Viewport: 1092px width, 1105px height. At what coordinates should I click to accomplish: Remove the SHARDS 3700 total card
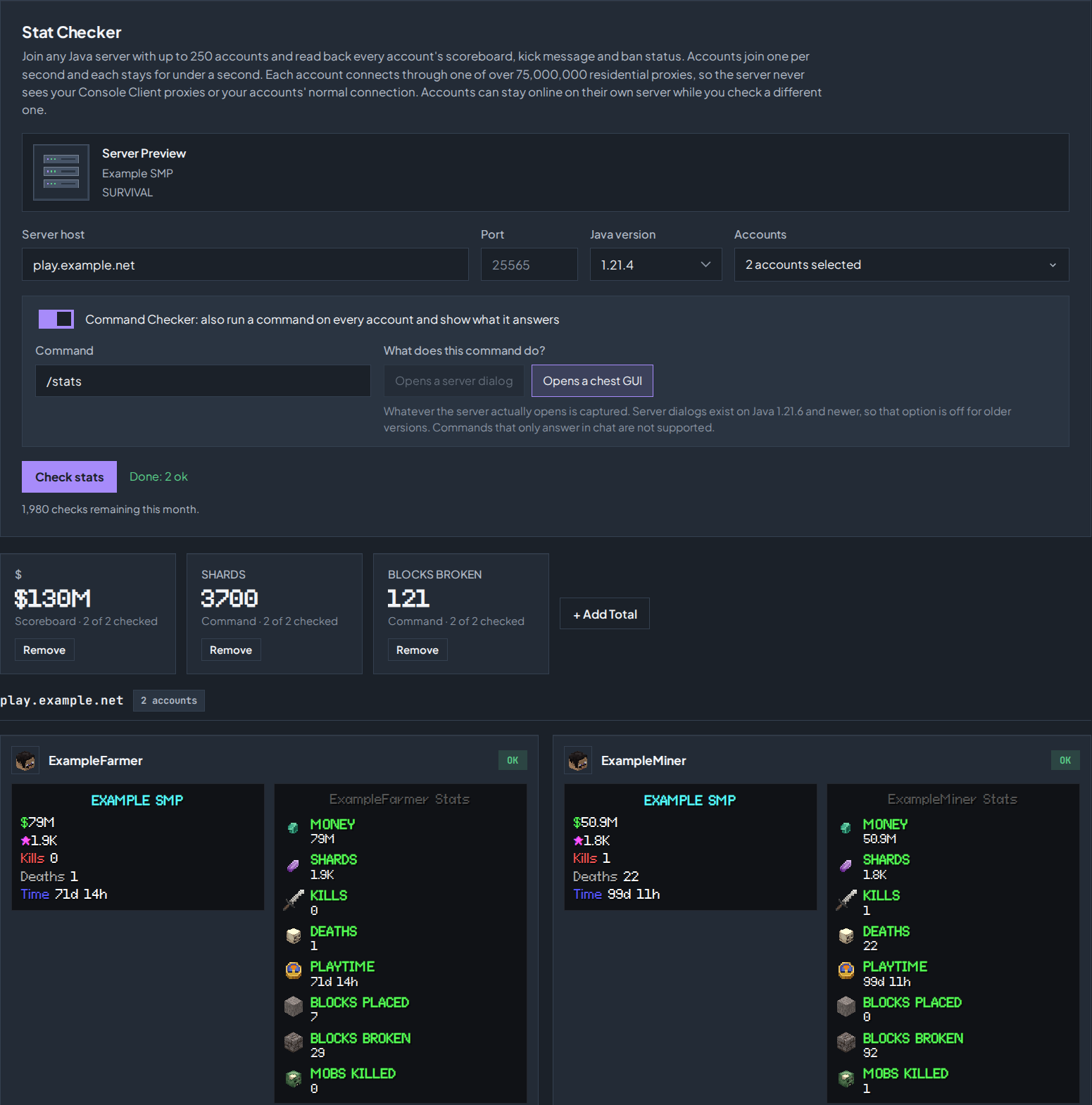pos(231,650)
